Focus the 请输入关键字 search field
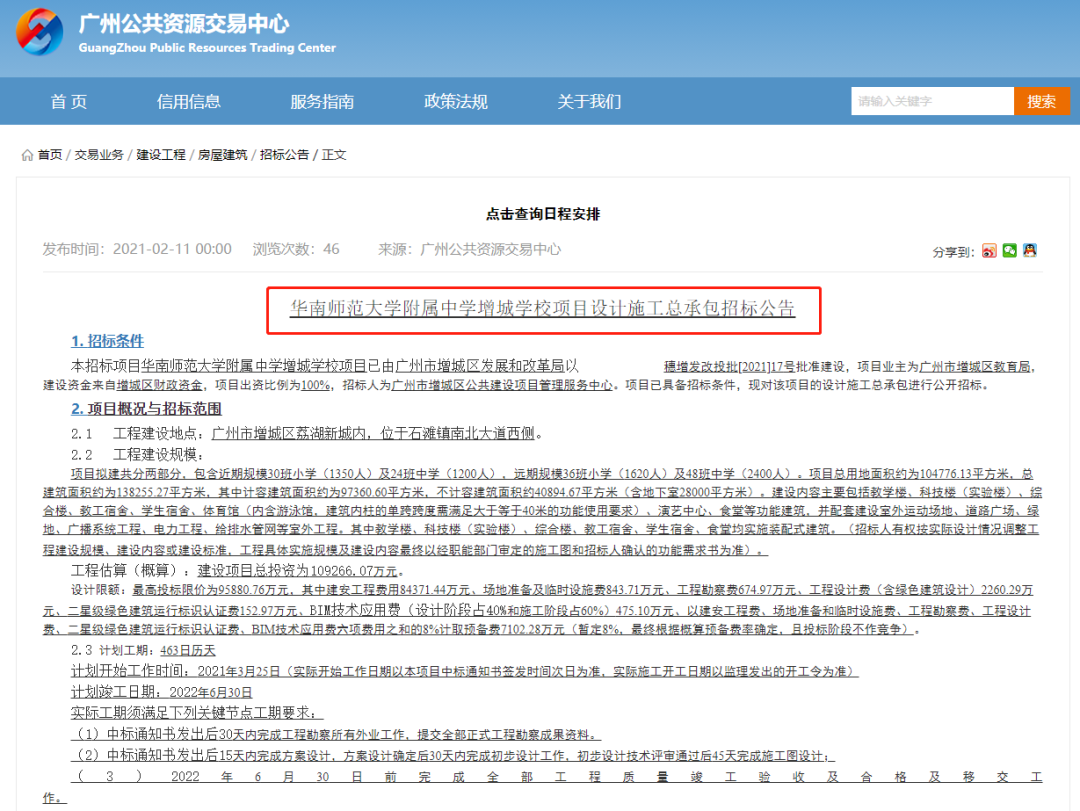The image size is (1080, 811). [x=932, y=101]
